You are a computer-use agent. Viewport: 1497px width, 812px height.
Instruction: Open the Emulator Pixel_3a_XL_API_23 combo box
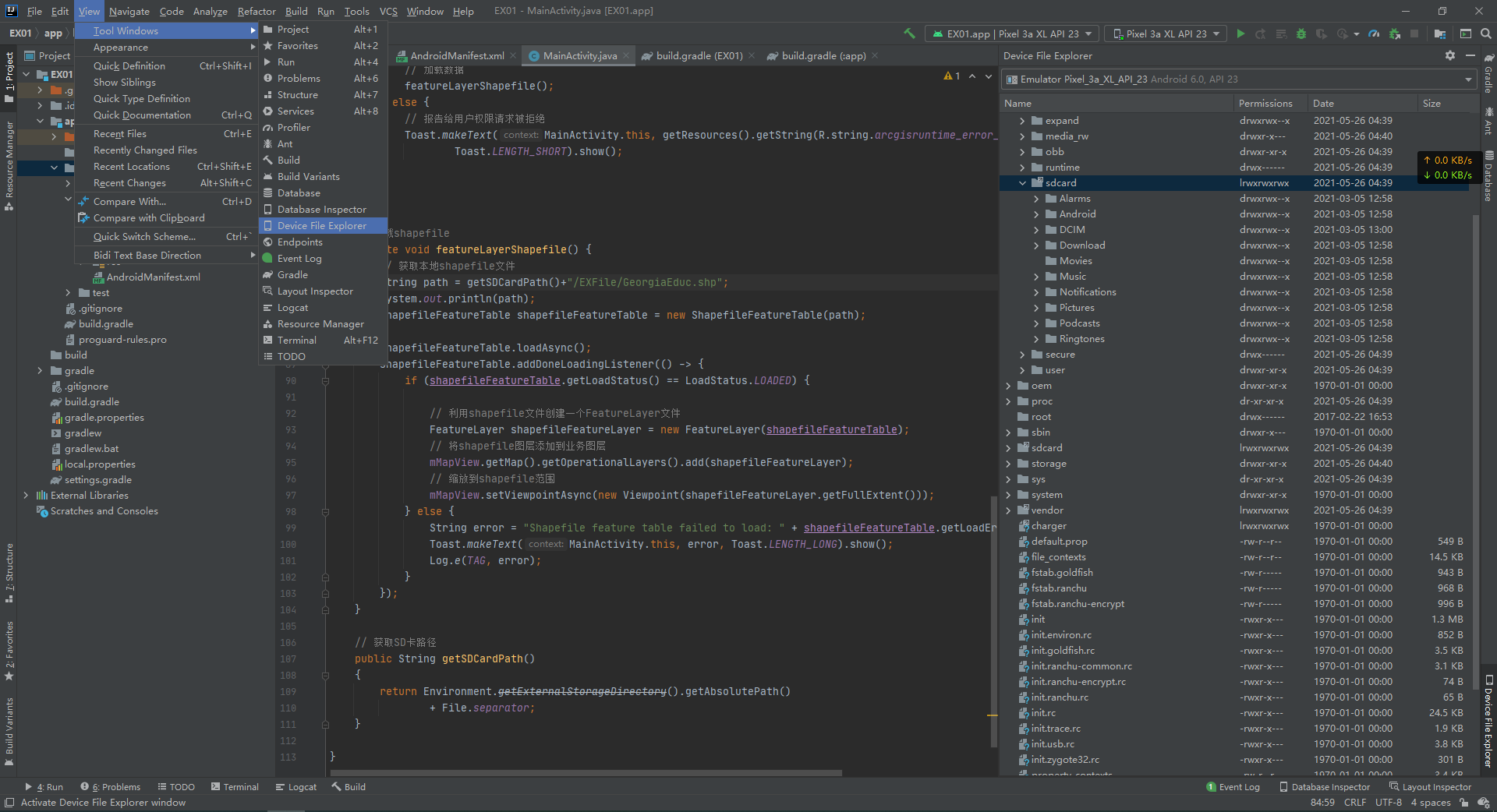[1239, 79]
